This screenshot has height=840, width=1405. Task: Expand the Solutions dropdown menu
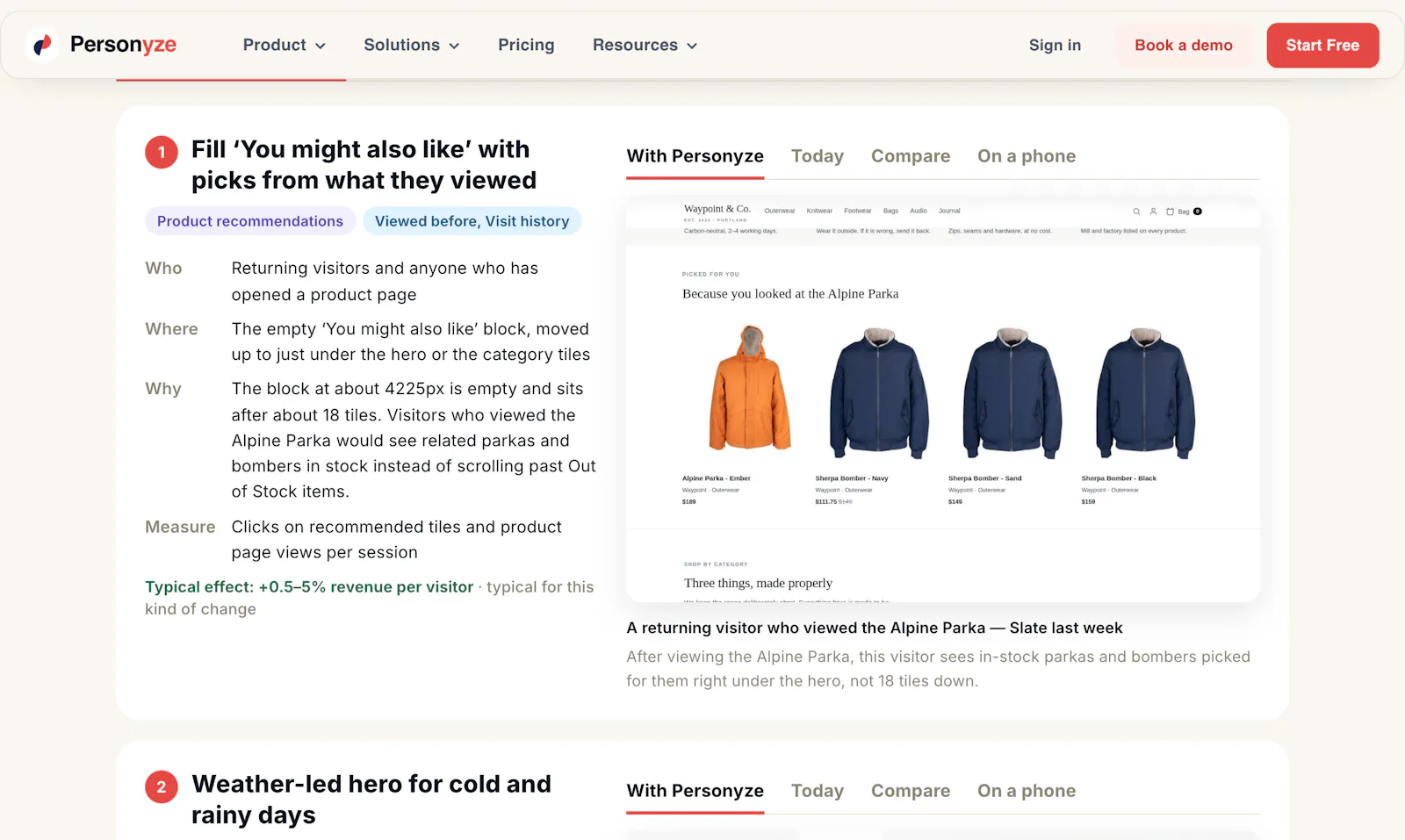(412, 45)
